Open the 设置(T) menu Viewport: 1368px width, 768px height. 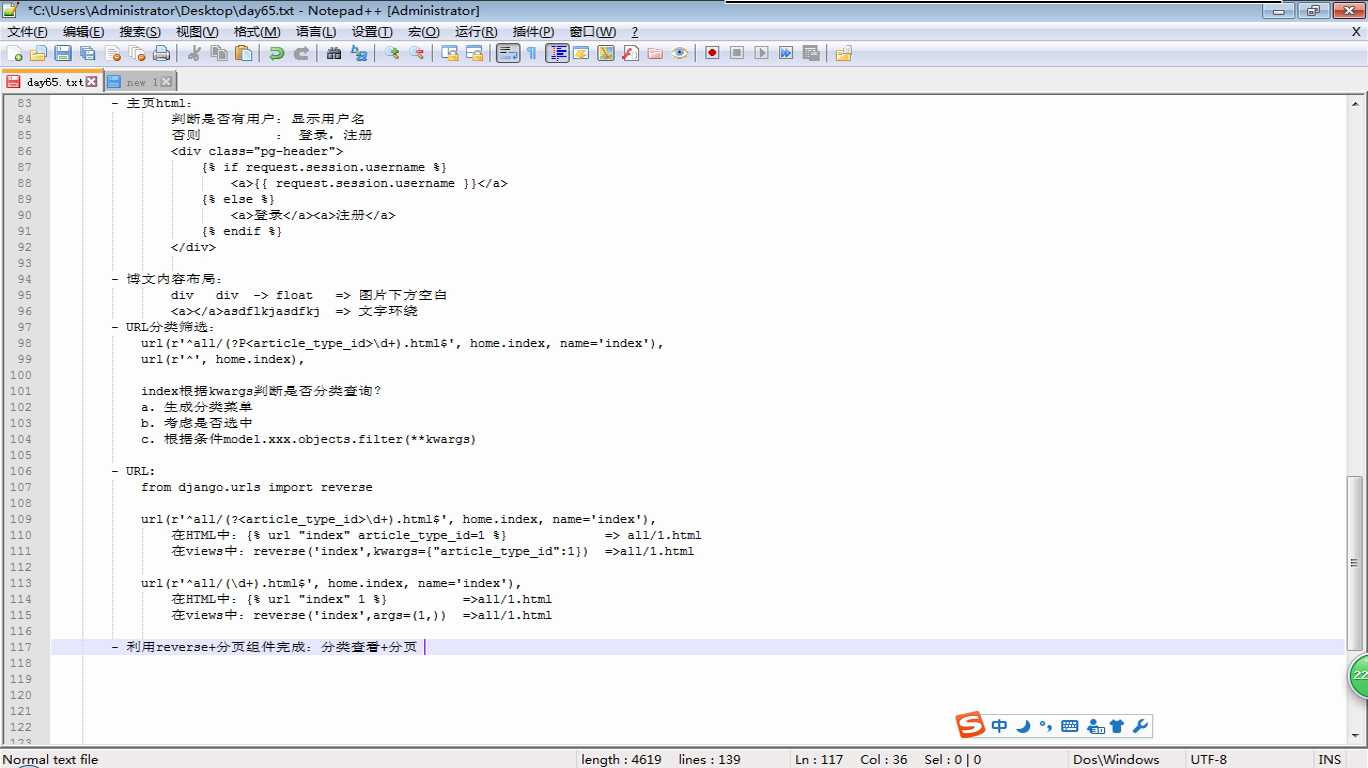point(372,32)
